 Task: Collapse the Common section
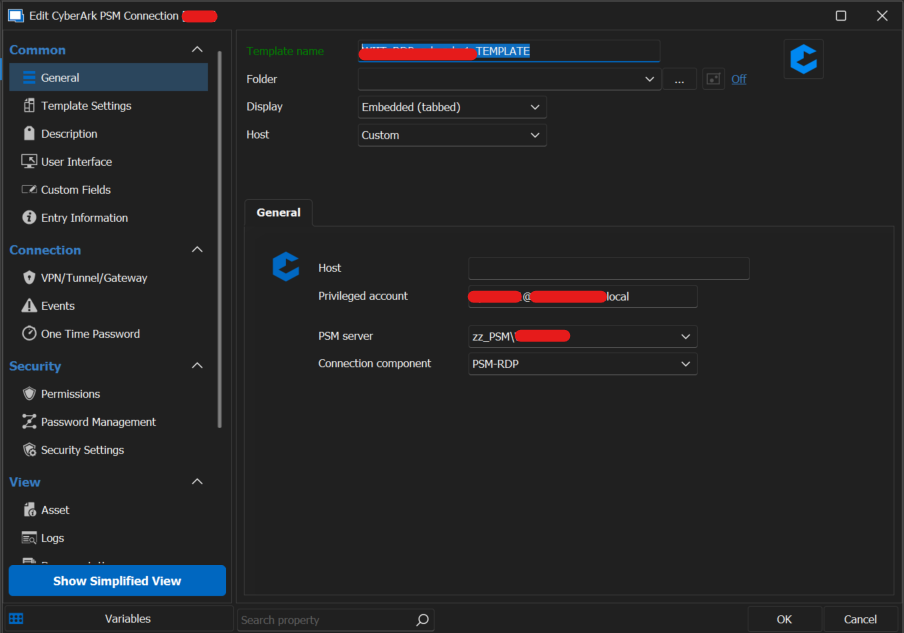coord(197,50)
